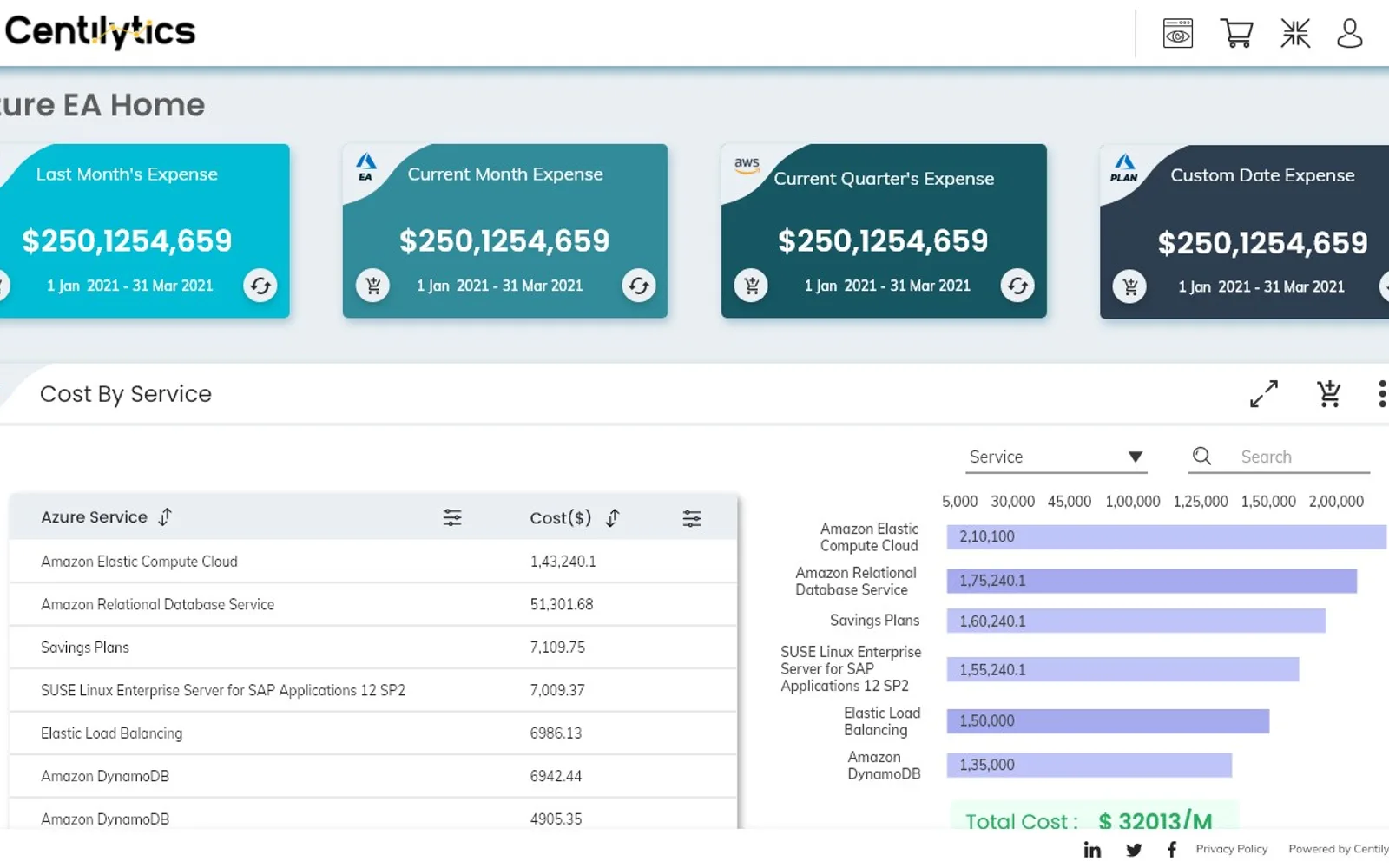Screen dimensions: 1389x868
Task: Select the Savings Plans table row
Action: click(x=373, y=648)
